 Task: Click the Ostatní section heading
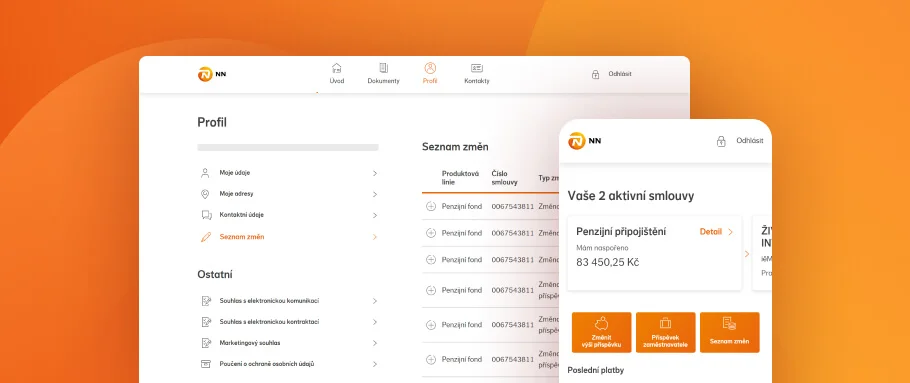pos(215,274)
